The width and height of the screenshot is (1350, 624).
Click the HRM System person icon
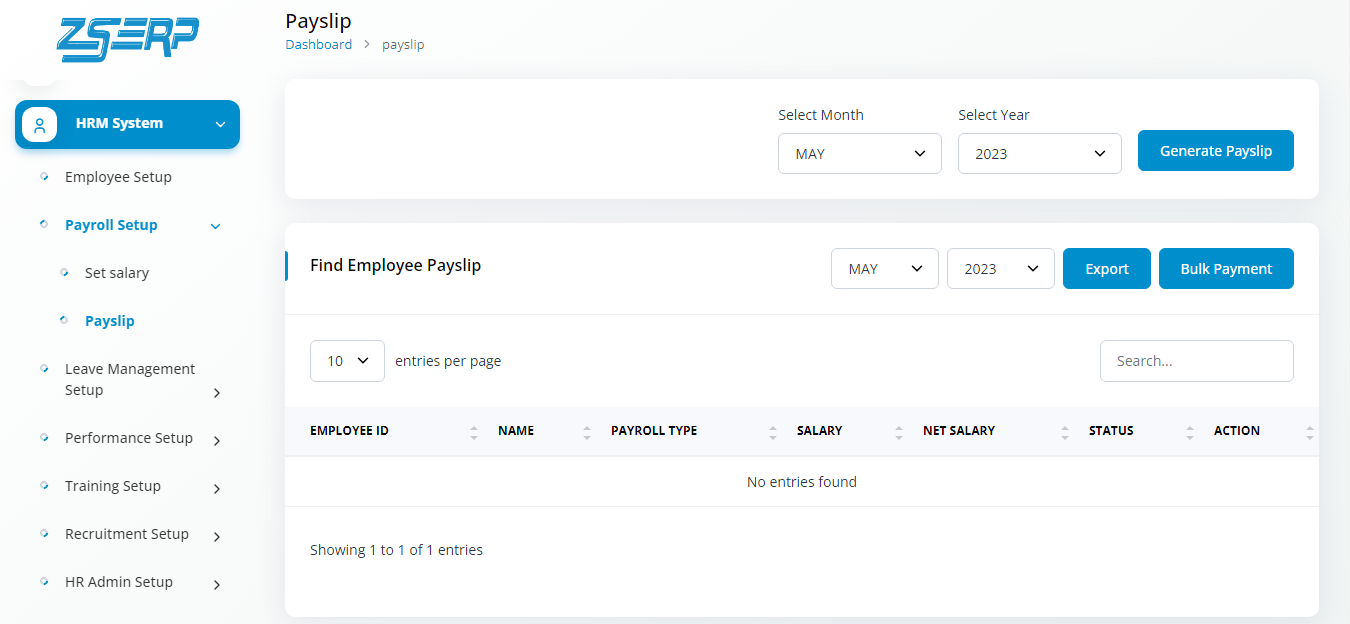point(40,125)
